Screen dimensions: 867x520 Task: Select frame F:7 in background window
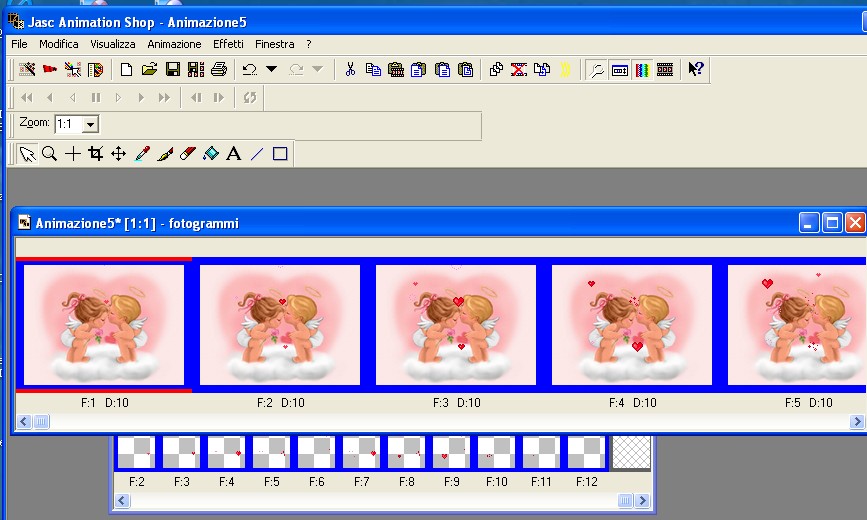tap(362, 452)
